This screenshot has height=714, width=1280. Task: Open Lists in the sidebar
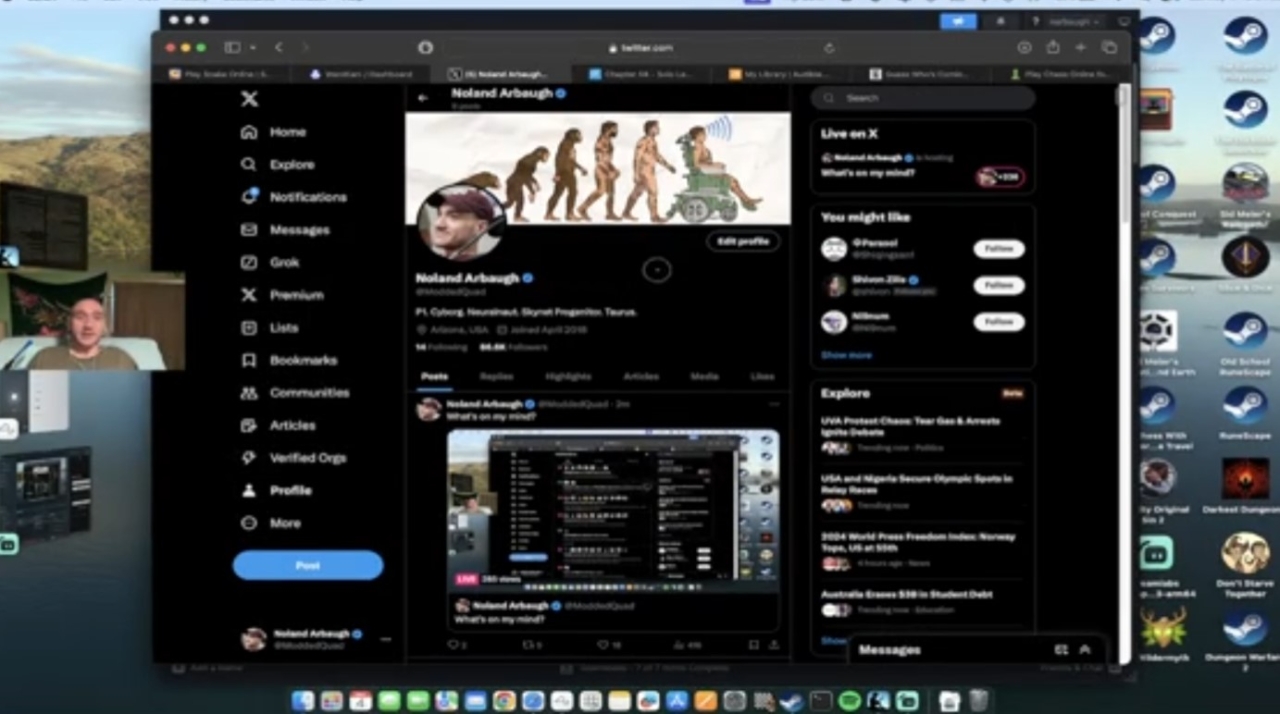(270, 328)
